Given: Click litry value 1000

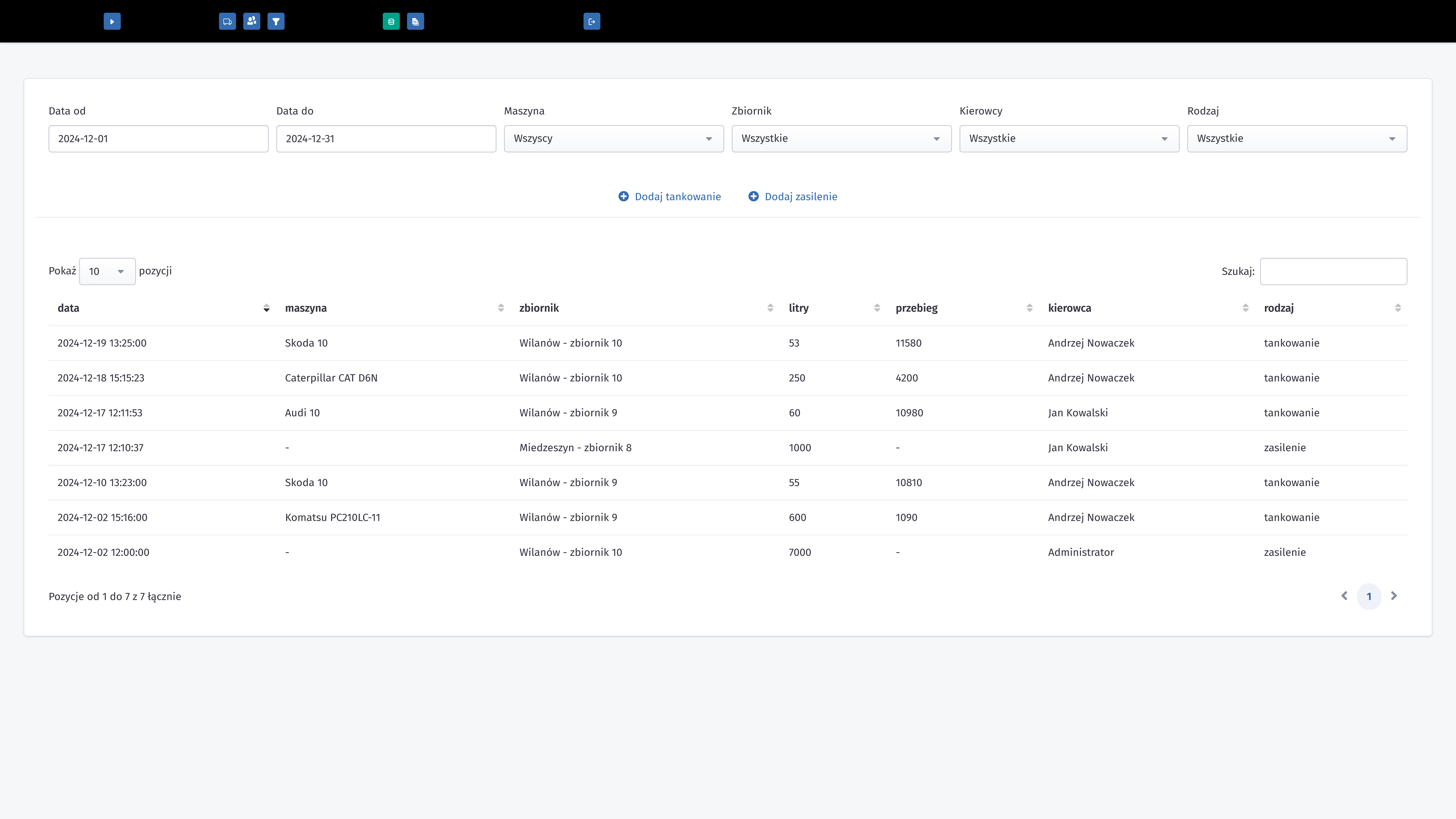Looking at the screenshot, I should pos(800,448).
